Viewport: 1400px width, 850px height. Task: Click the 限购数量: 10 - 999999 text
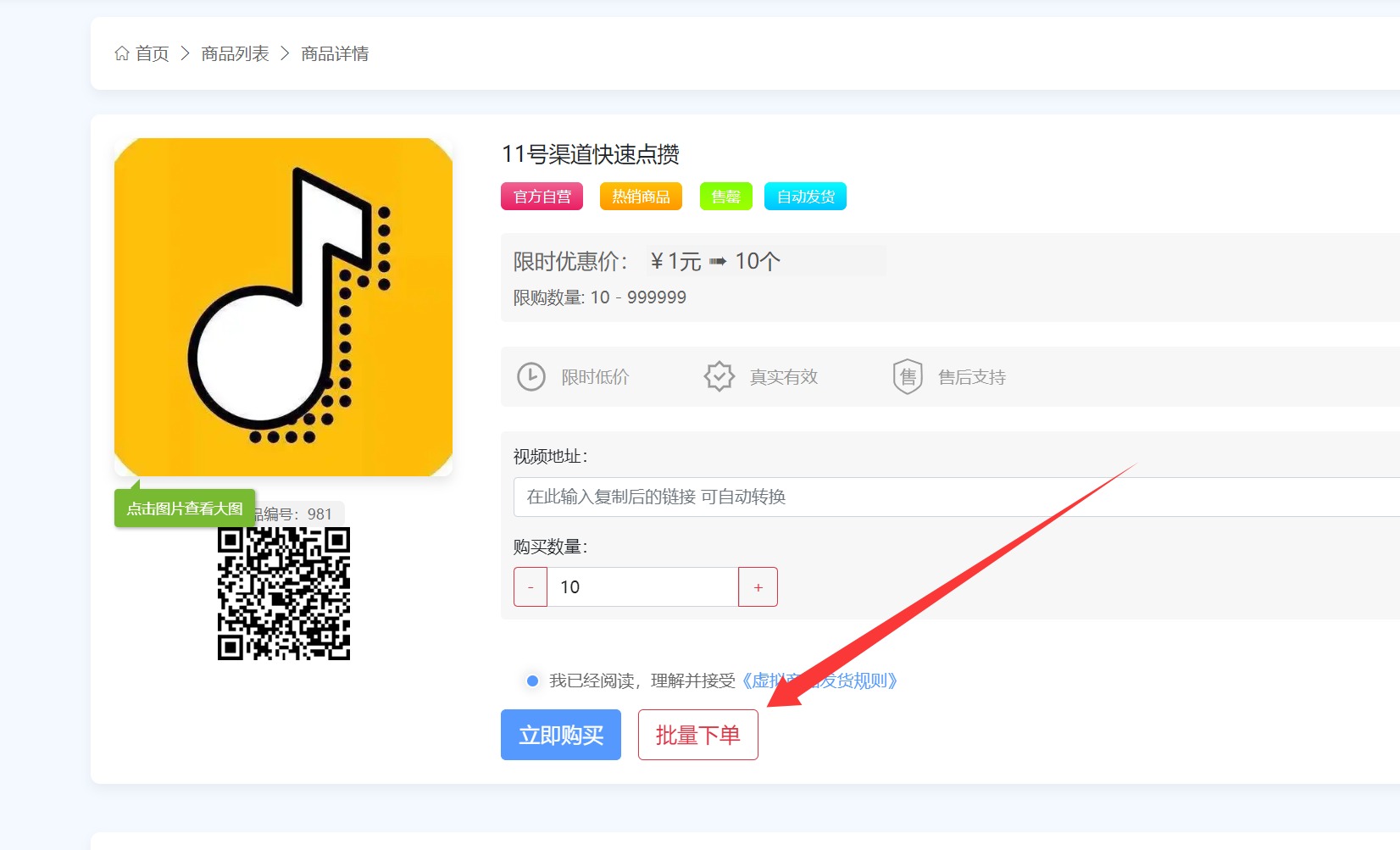coord(599,297)
